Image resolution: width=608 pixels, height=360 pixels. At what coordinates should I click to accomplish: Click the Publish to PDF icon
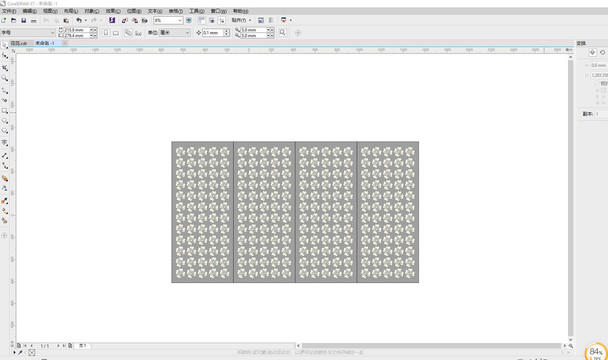[x=145, y=20]
